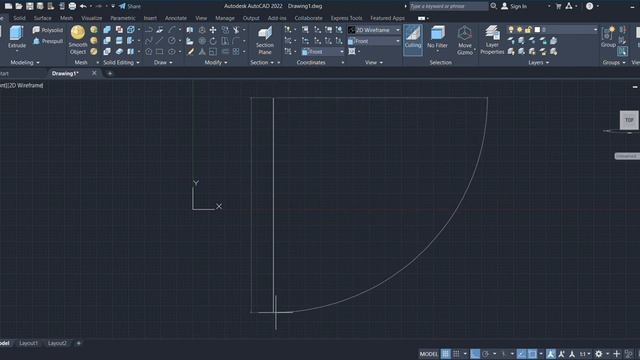Toggle snap mode dotted grid in status bar
Image resolution: width=640 pixels, height=360 pixels.
[456, 354]
